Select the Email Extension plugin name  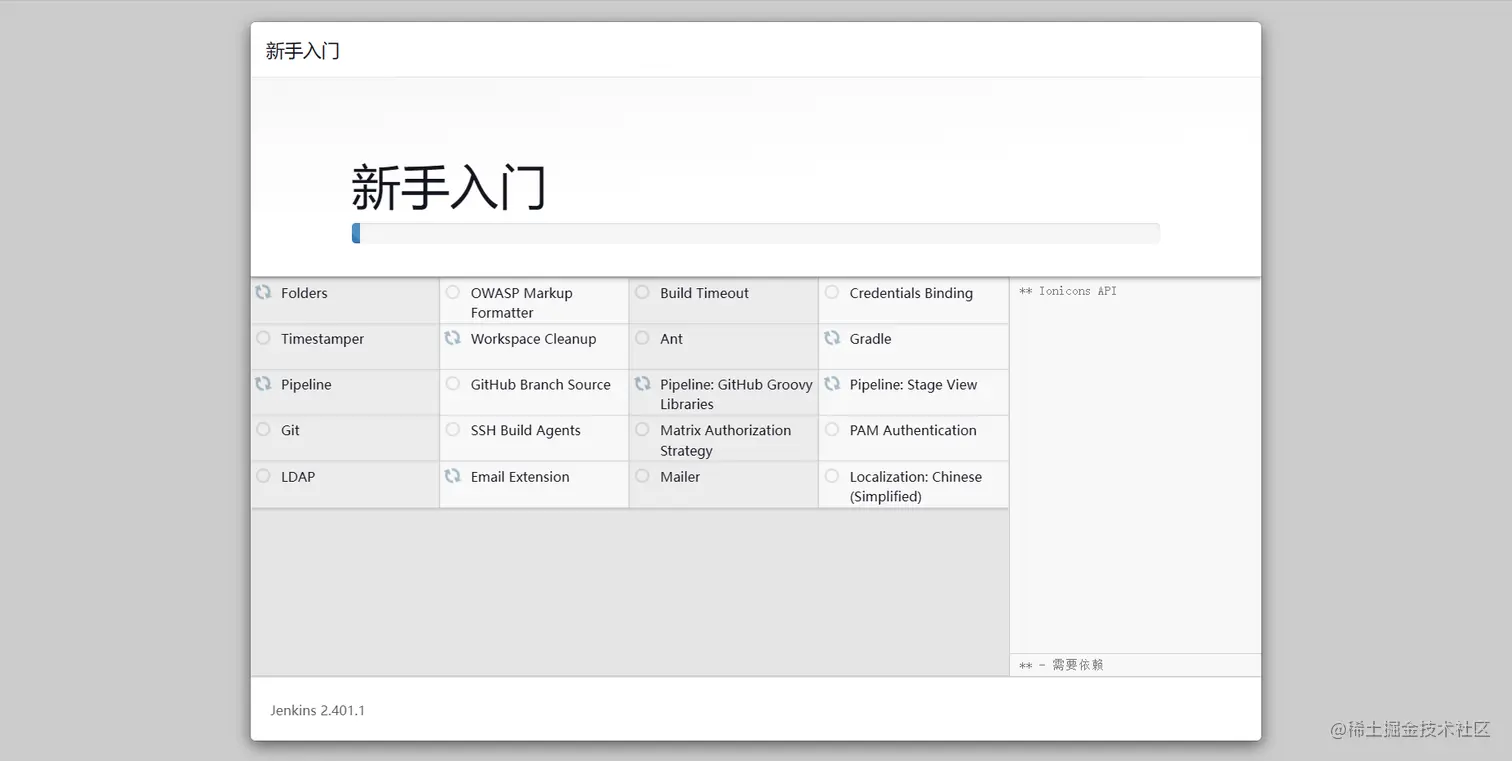pos(520,477)
